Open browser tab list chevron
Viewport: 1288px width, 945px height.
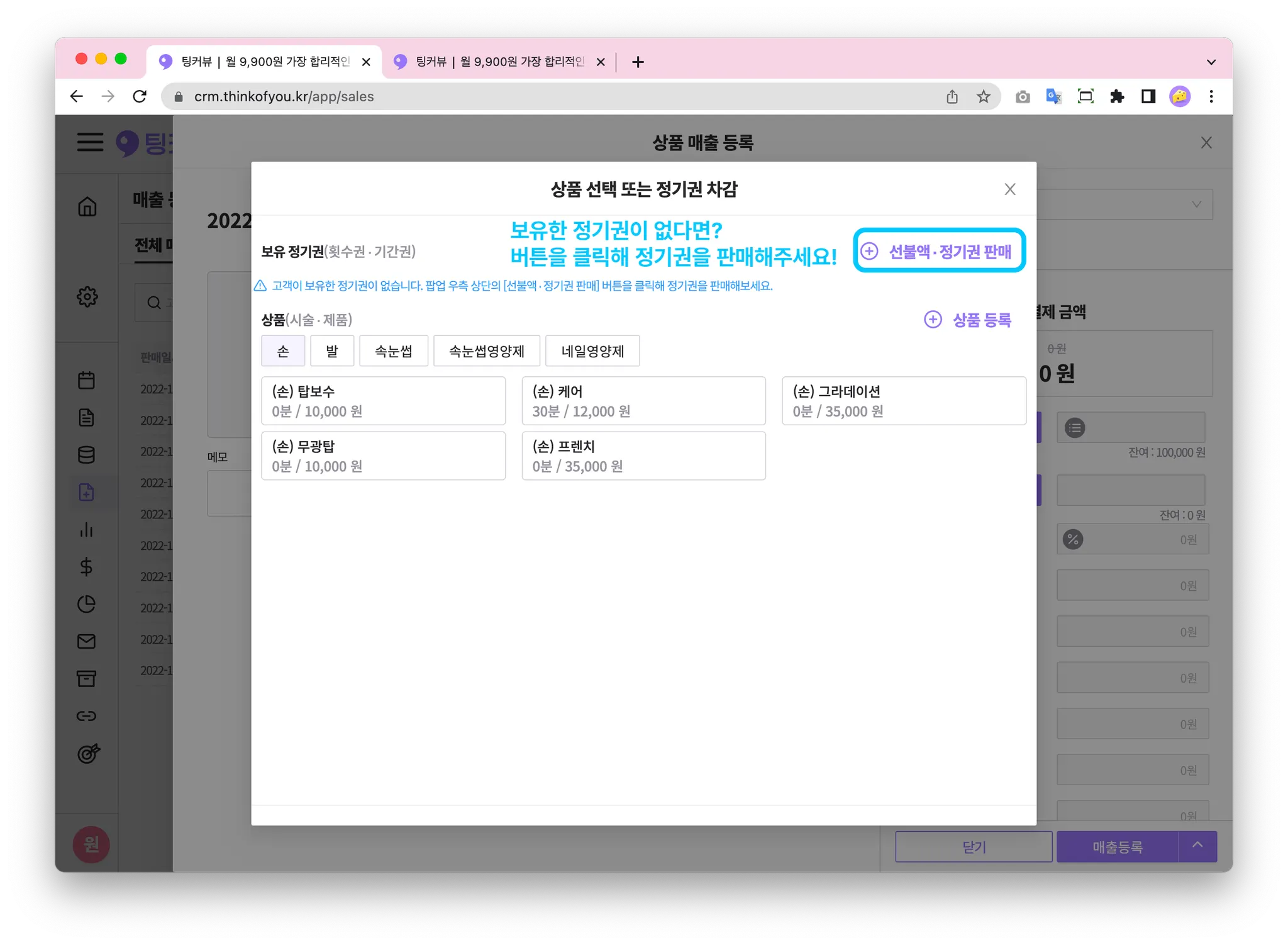click(x=1211, y=62)
